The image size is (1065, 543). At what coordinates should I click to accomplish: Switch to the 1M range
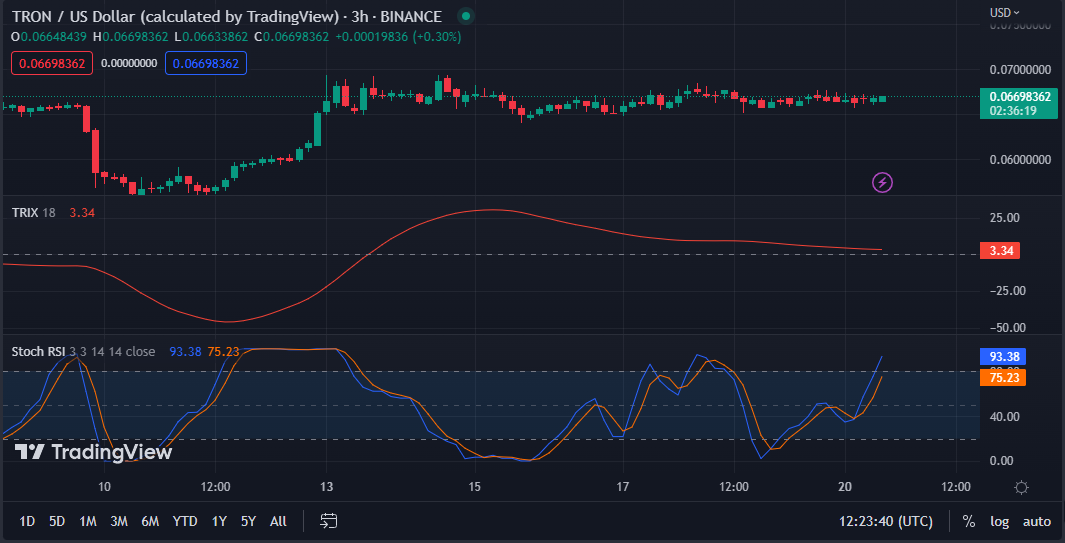point(88,521)
